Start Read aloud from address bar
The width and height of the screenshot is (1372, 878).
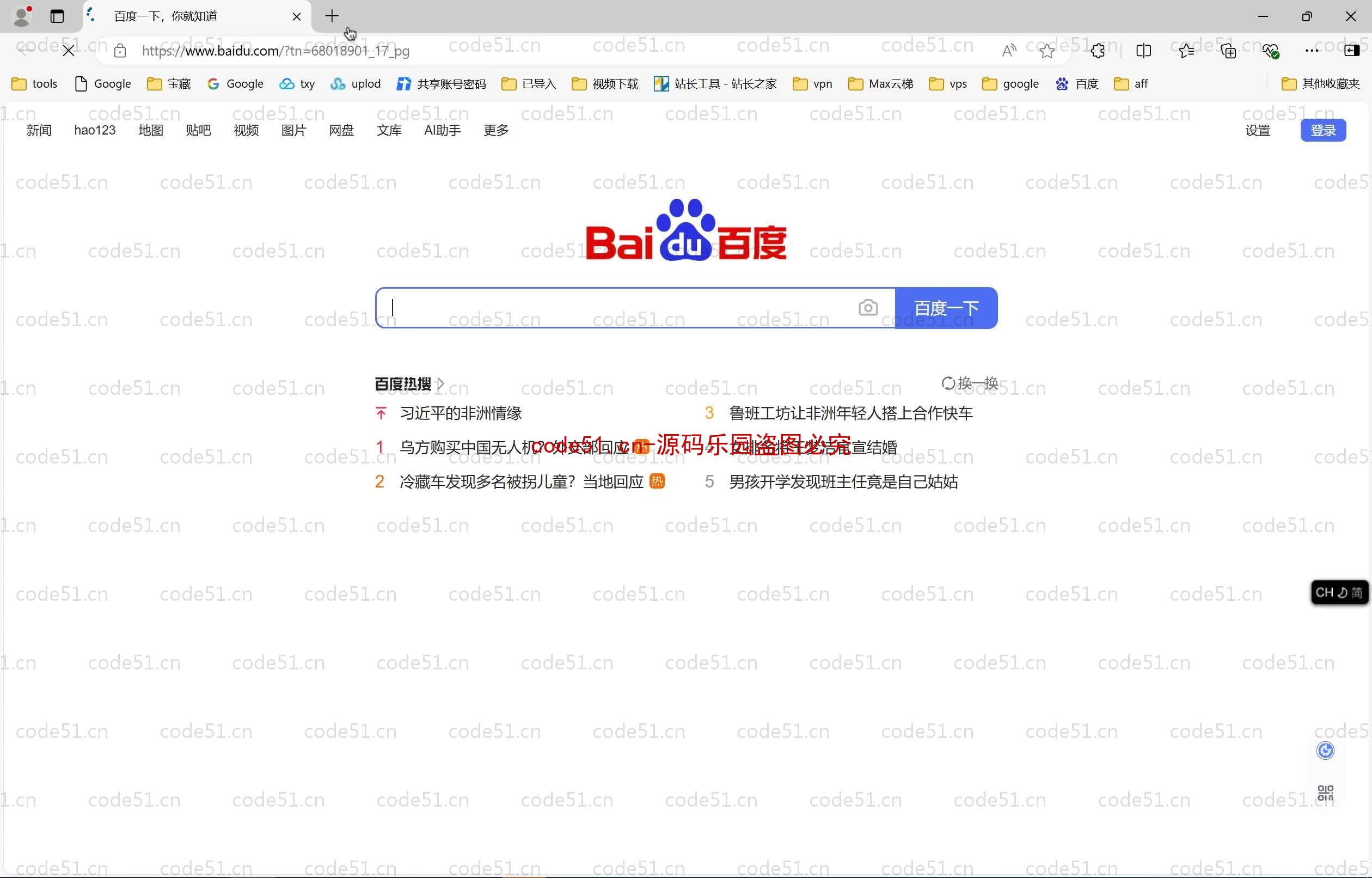pos(1008,51)
